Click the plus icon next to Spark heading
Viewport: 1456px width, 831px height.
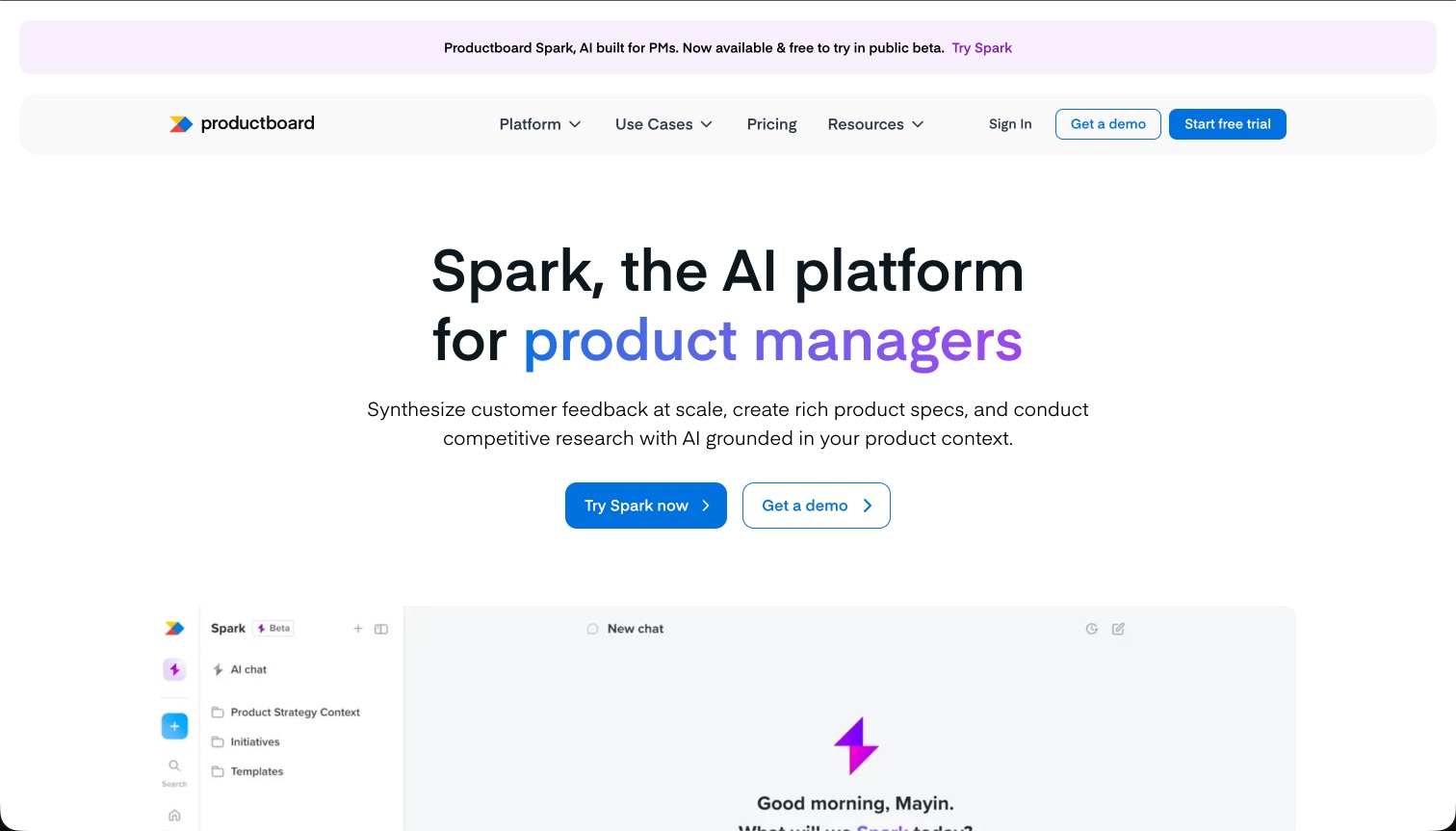[358, 628]
